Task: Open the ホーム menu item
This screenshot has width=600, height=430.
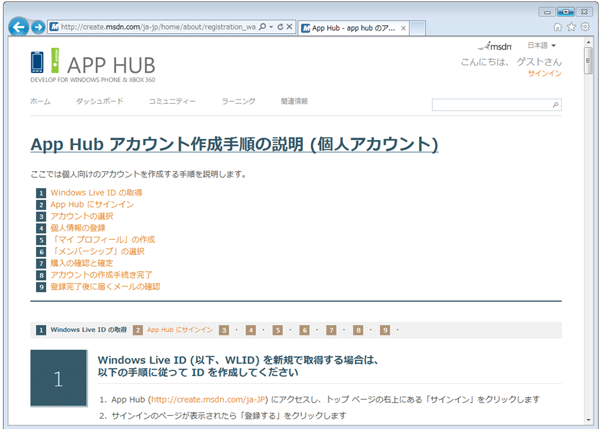Action: (40, 101)
